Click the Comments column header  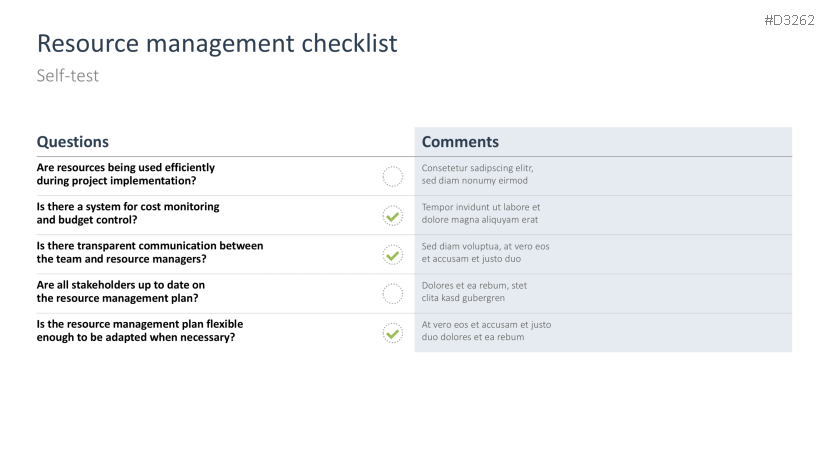pos(460,142)
